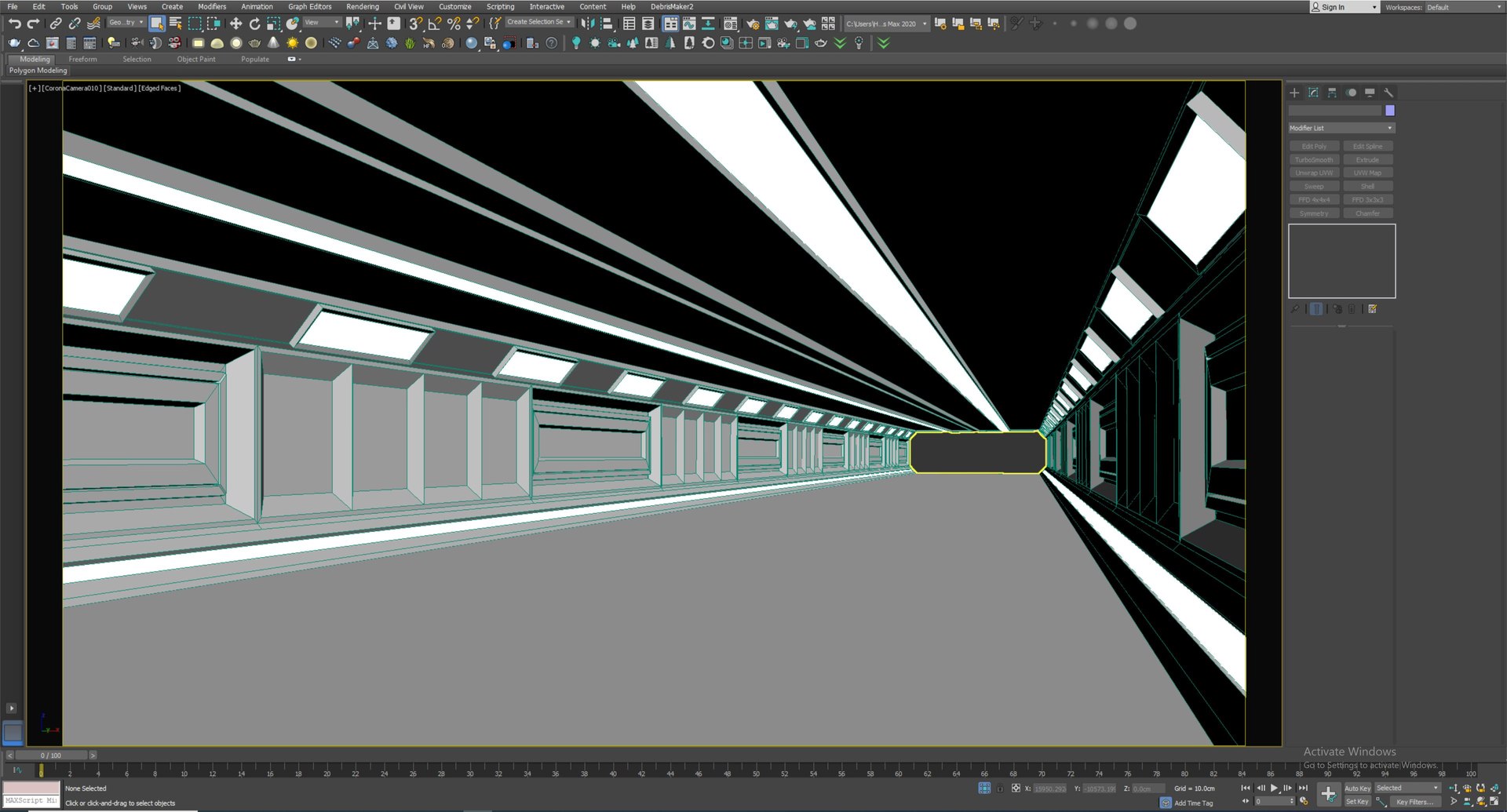Toggle the selection lock padlock

coord(1000,788)
